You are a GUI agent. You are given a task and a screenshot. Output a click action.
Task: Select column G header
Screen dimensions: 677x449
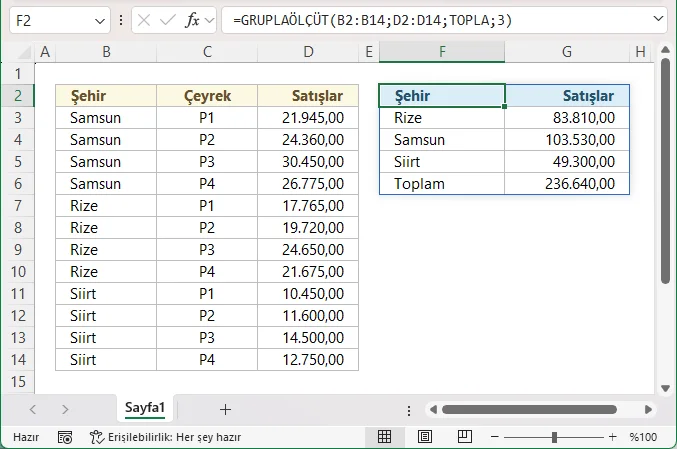567,52
